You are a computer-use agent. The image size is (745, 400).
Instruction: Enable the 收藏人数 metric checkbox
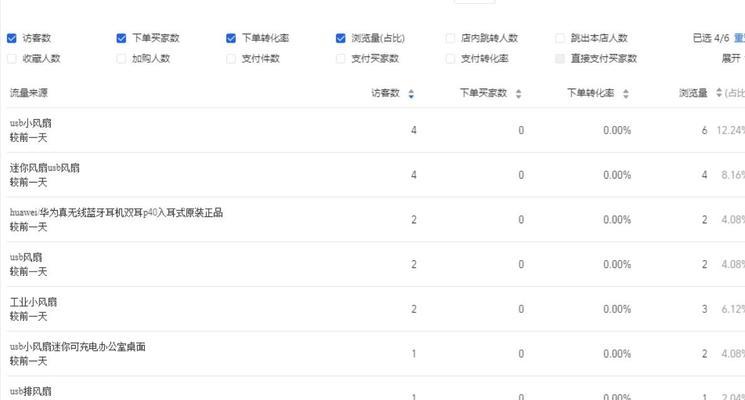click(x=12, y=58)
